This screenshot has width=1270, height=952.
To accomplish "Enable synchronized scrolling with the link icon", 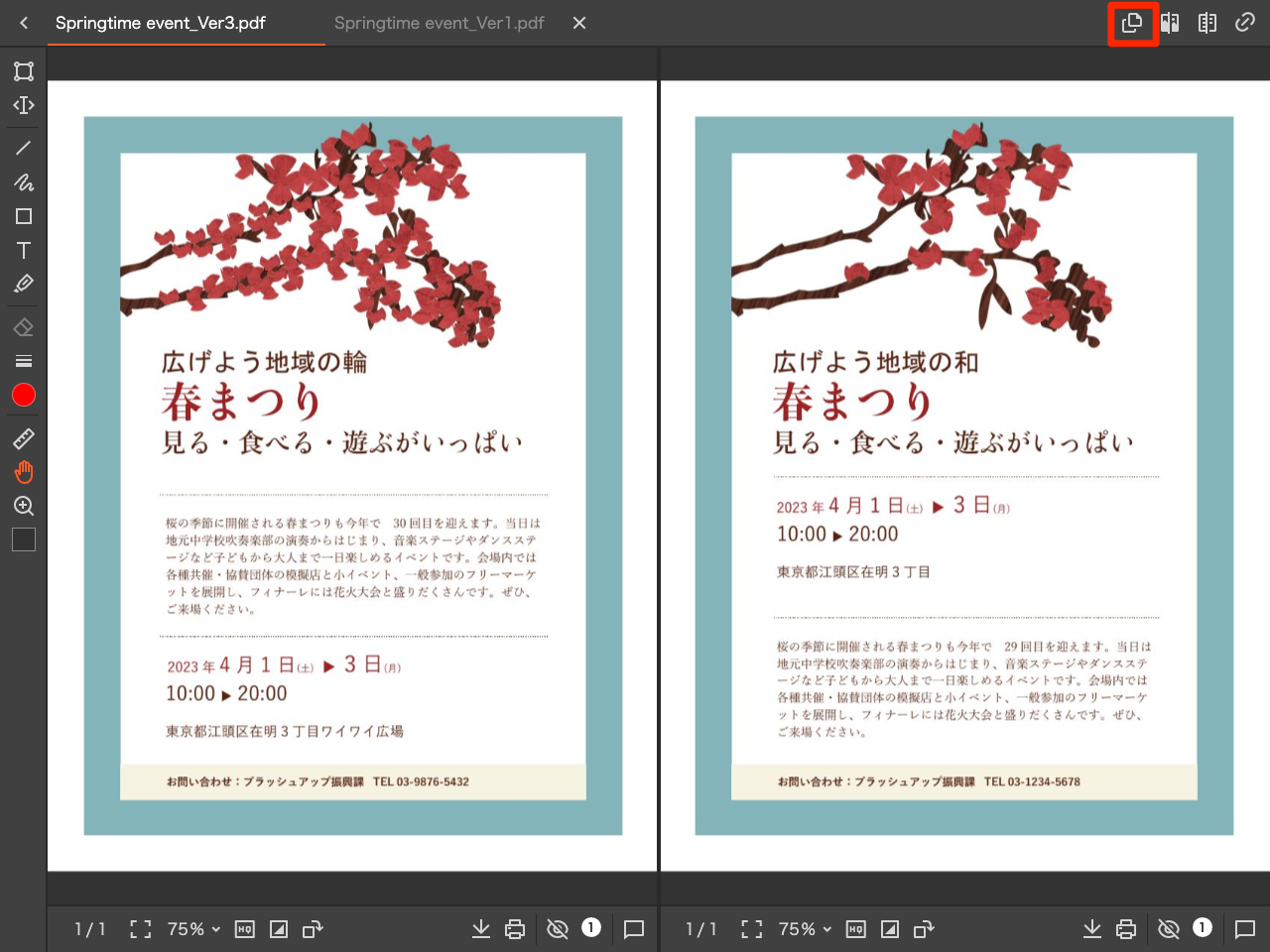I will [x=1245, y=22].
